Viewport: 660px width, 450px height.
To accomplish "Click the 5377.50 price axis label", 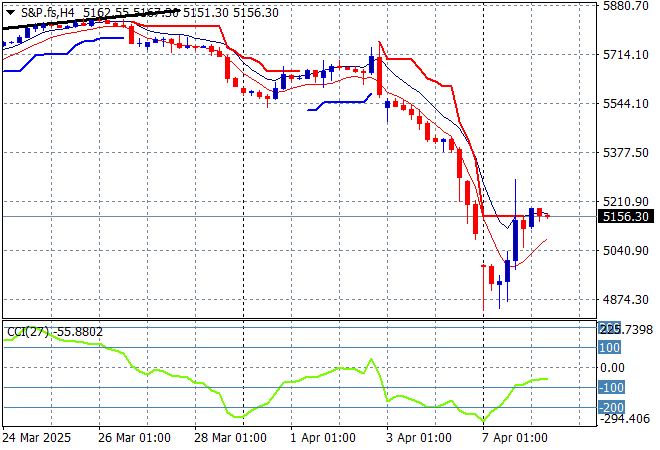I will click(625, 152).
